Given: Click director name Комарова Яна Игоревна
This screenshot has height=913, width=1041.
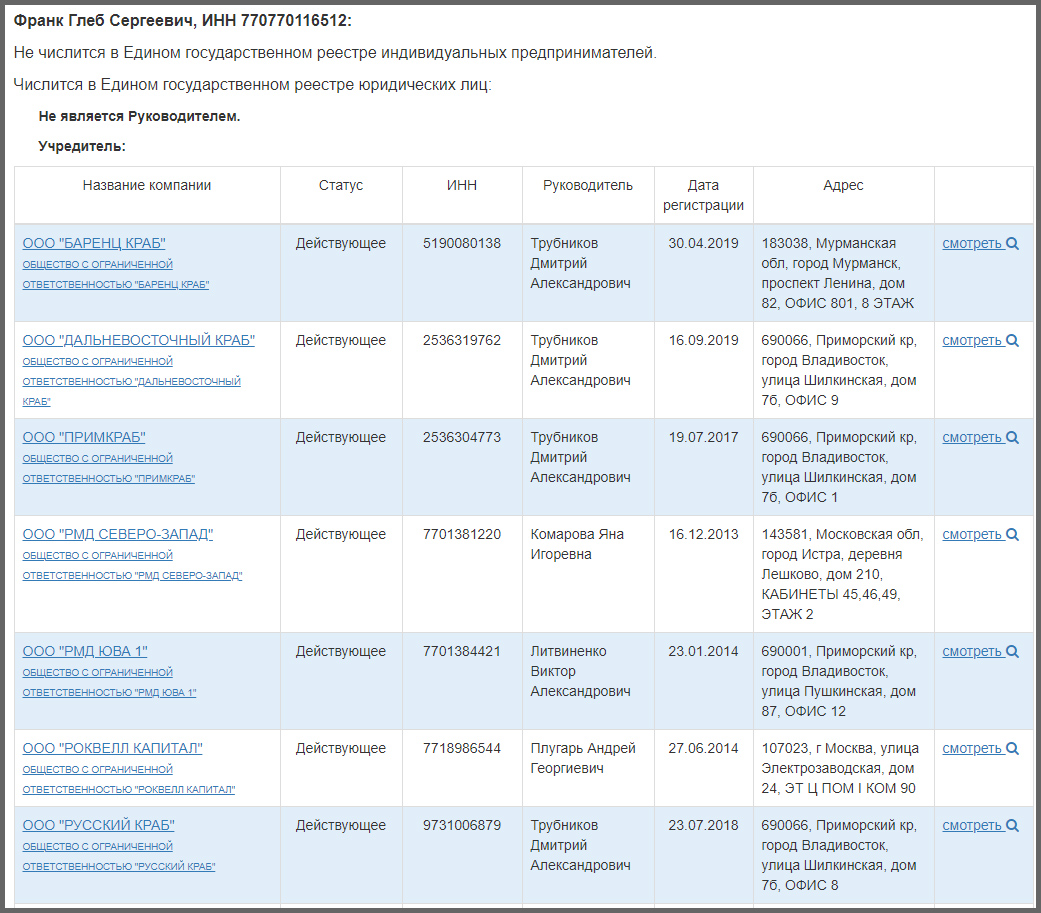Looking at the screenshot, I should [577, 544].
